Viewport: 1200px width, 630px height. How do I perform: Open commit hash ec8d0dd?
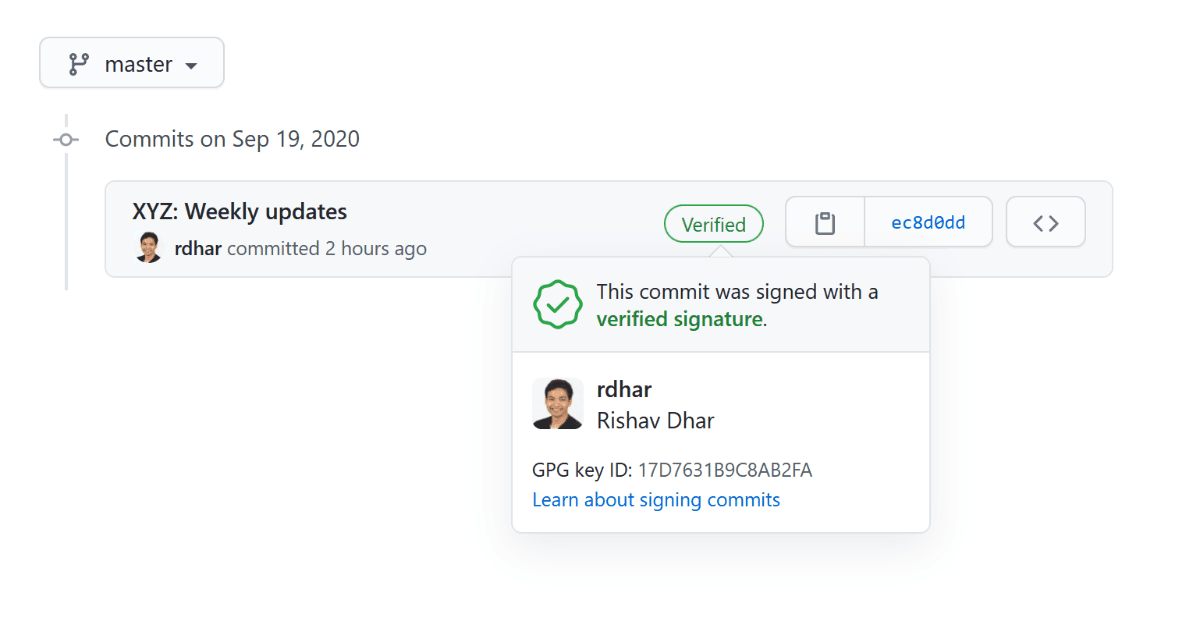coord(928,223)
